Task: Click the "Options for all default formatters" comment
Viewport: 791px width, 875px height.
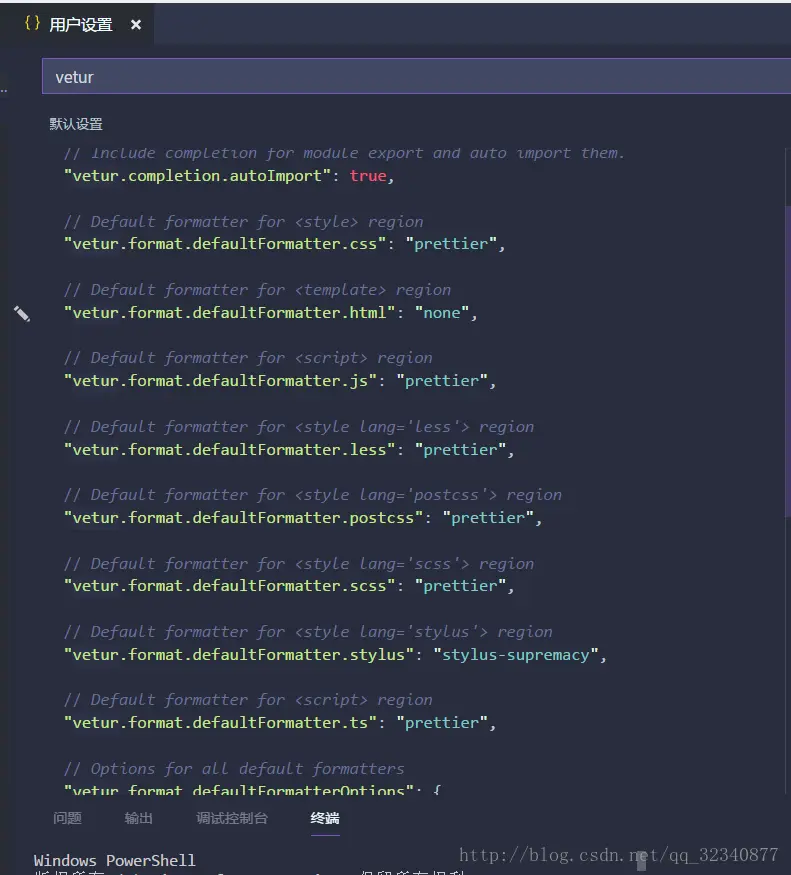Action: [x=234, y=769]
